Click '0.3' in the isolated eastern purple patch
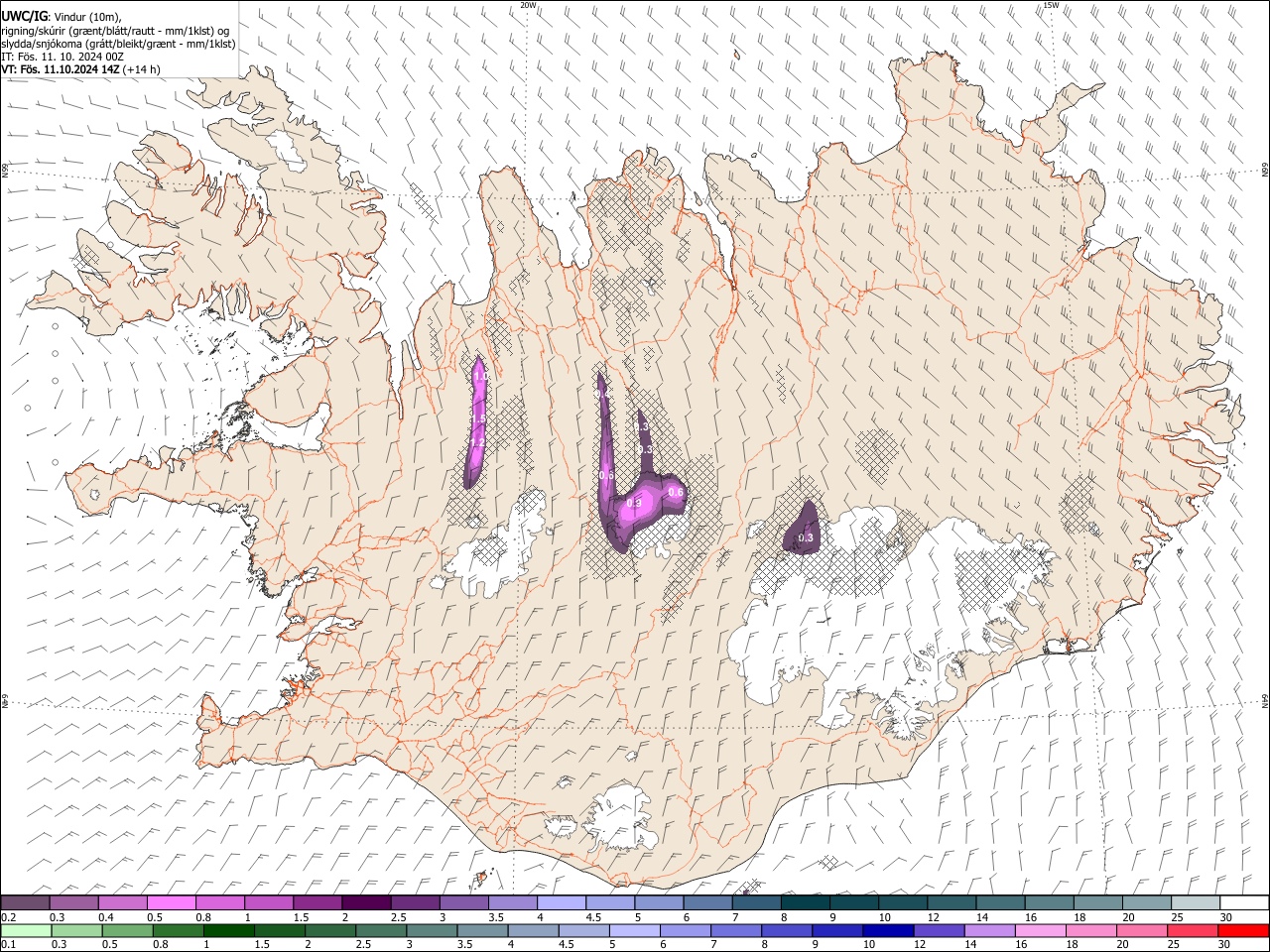The image size is (1270, 952). [x=806, y=537]
